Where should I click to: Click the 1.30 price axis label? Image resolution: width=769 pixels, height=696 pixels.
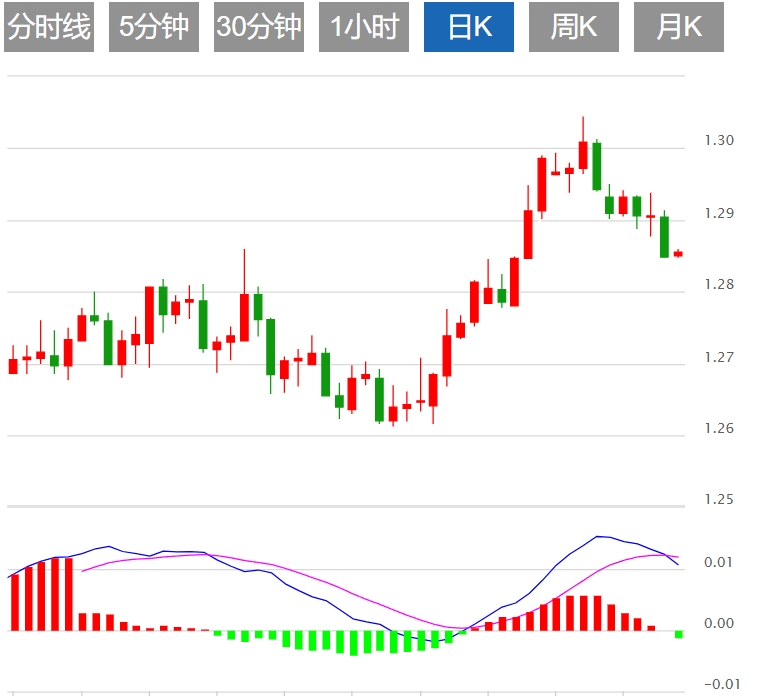719,140
